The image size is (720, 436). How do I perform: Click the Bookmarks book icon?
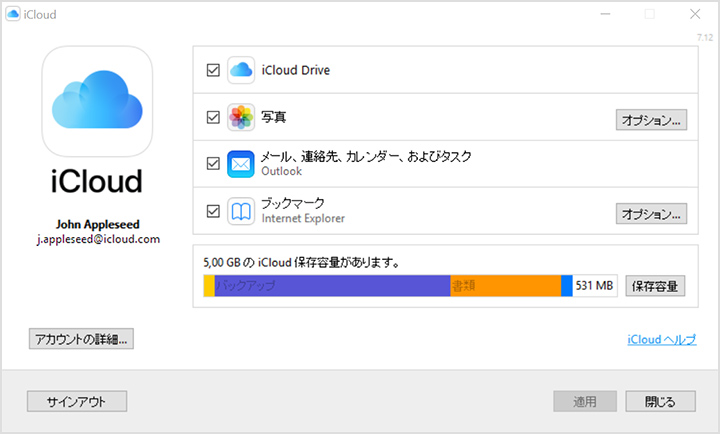click(241, 211)
